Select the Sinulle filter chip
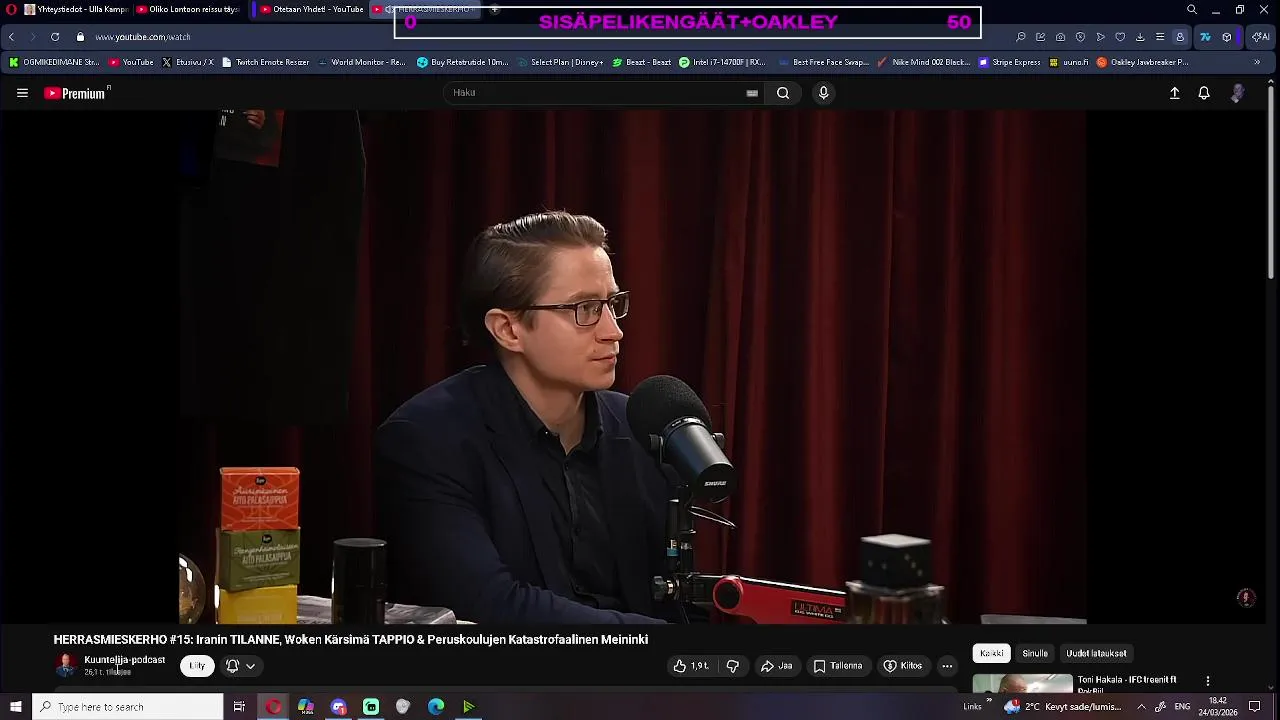Image resolution: width=1280 pixels, height=720 pixels. tap(1035, 653)
